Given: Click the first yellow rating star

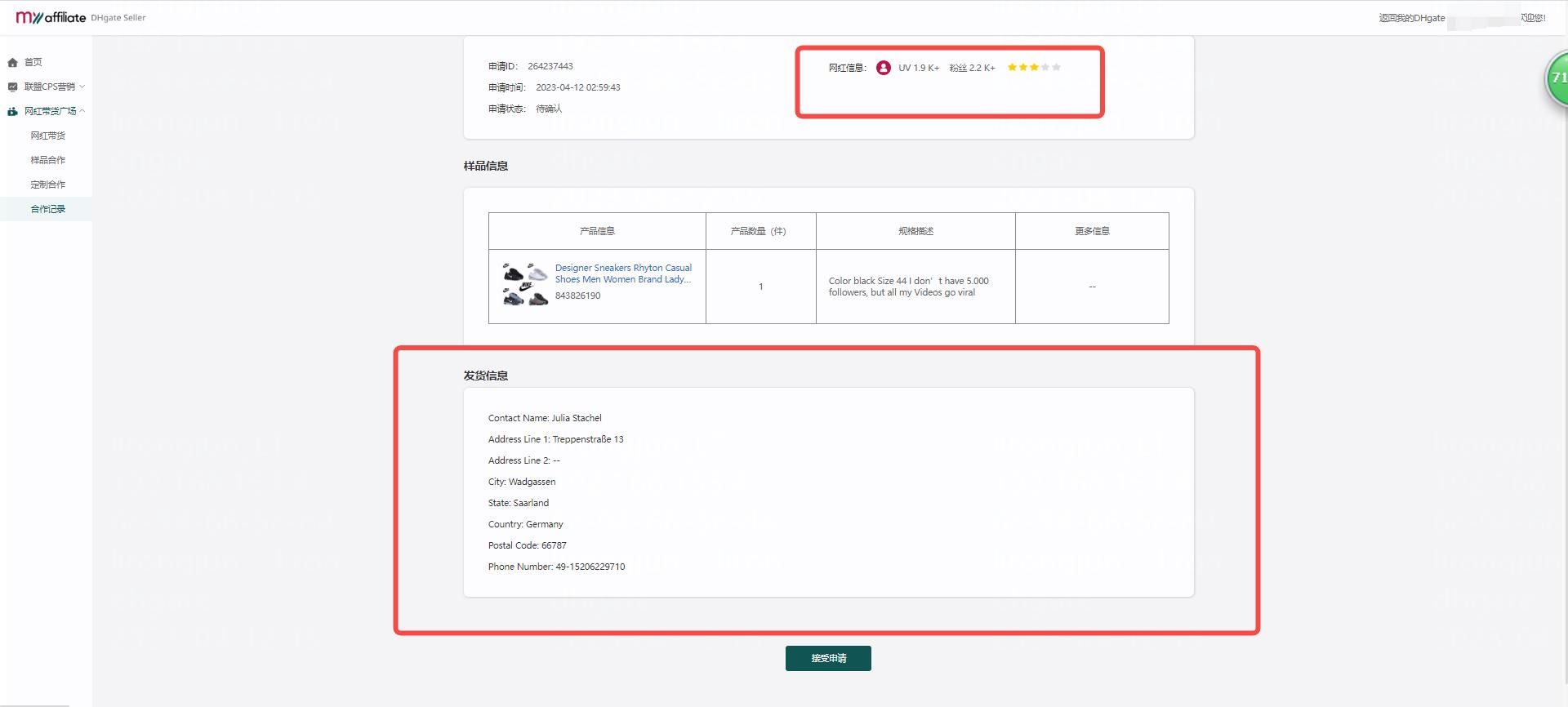Looking at the screenshot, I should (x=1012, y=68).
